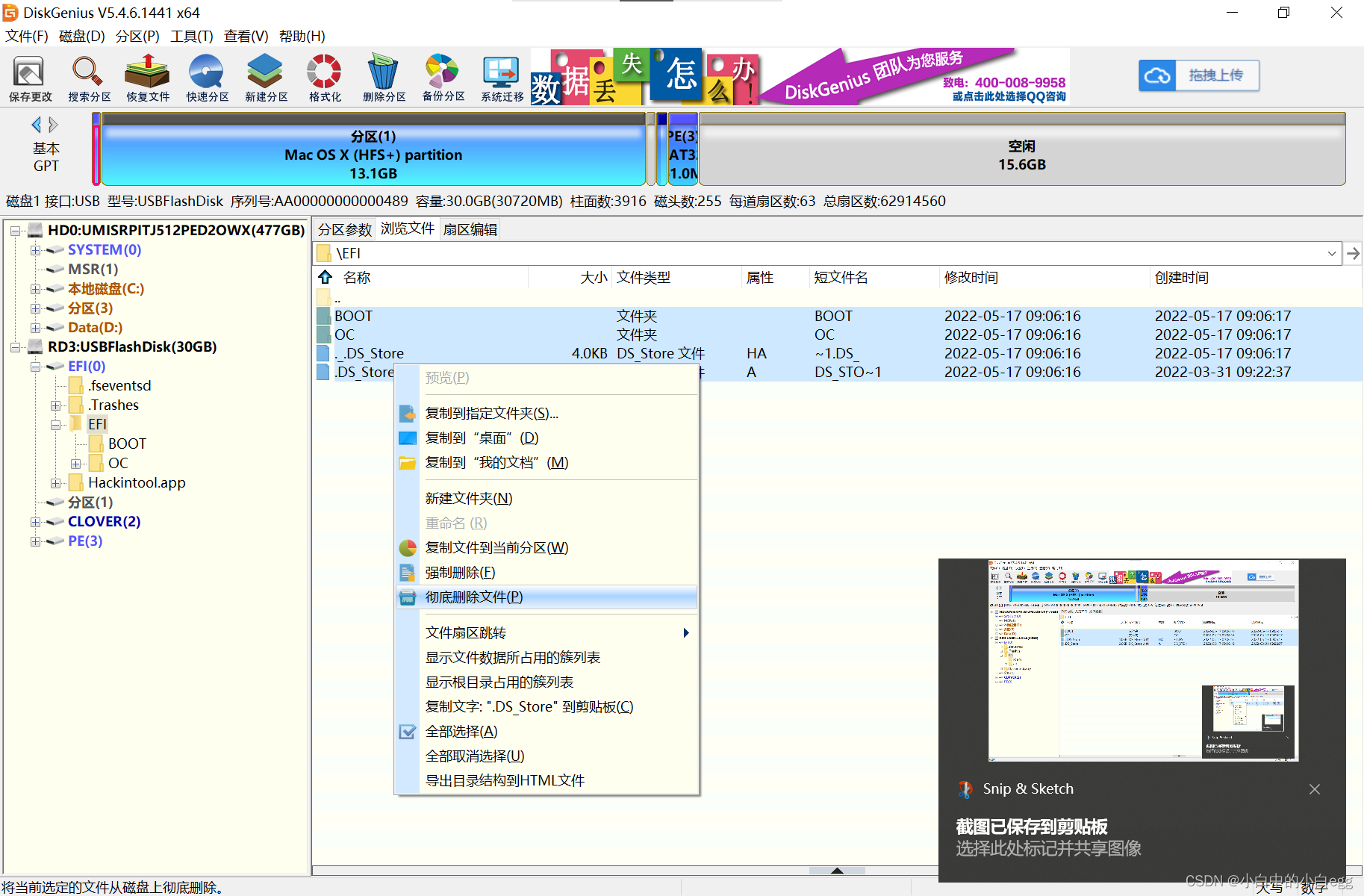The height and width of the screenshot is (896, 1364).
Task: Choose the 新建分区 new partition icon
Action: pyautogui.click(x=266, y=78)
